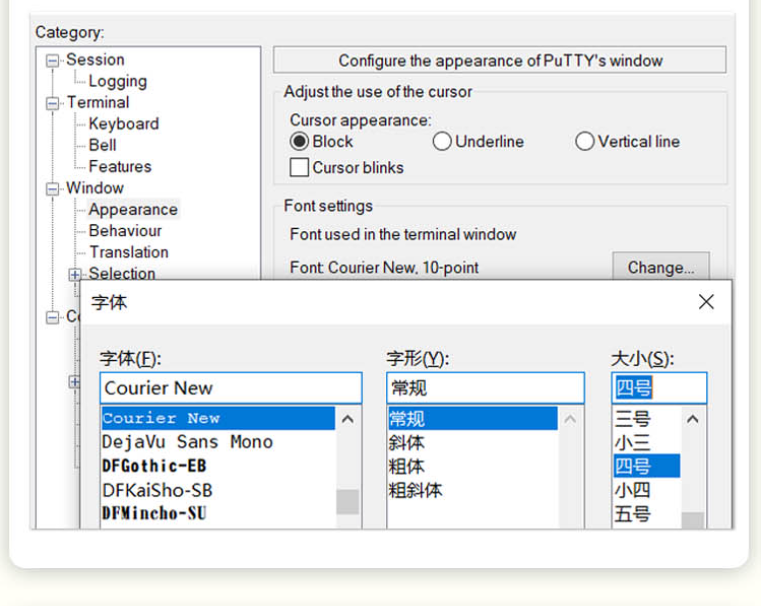768x606 pixels.
Task: Click font style list scroll up arrow
Action: (570, 419)
